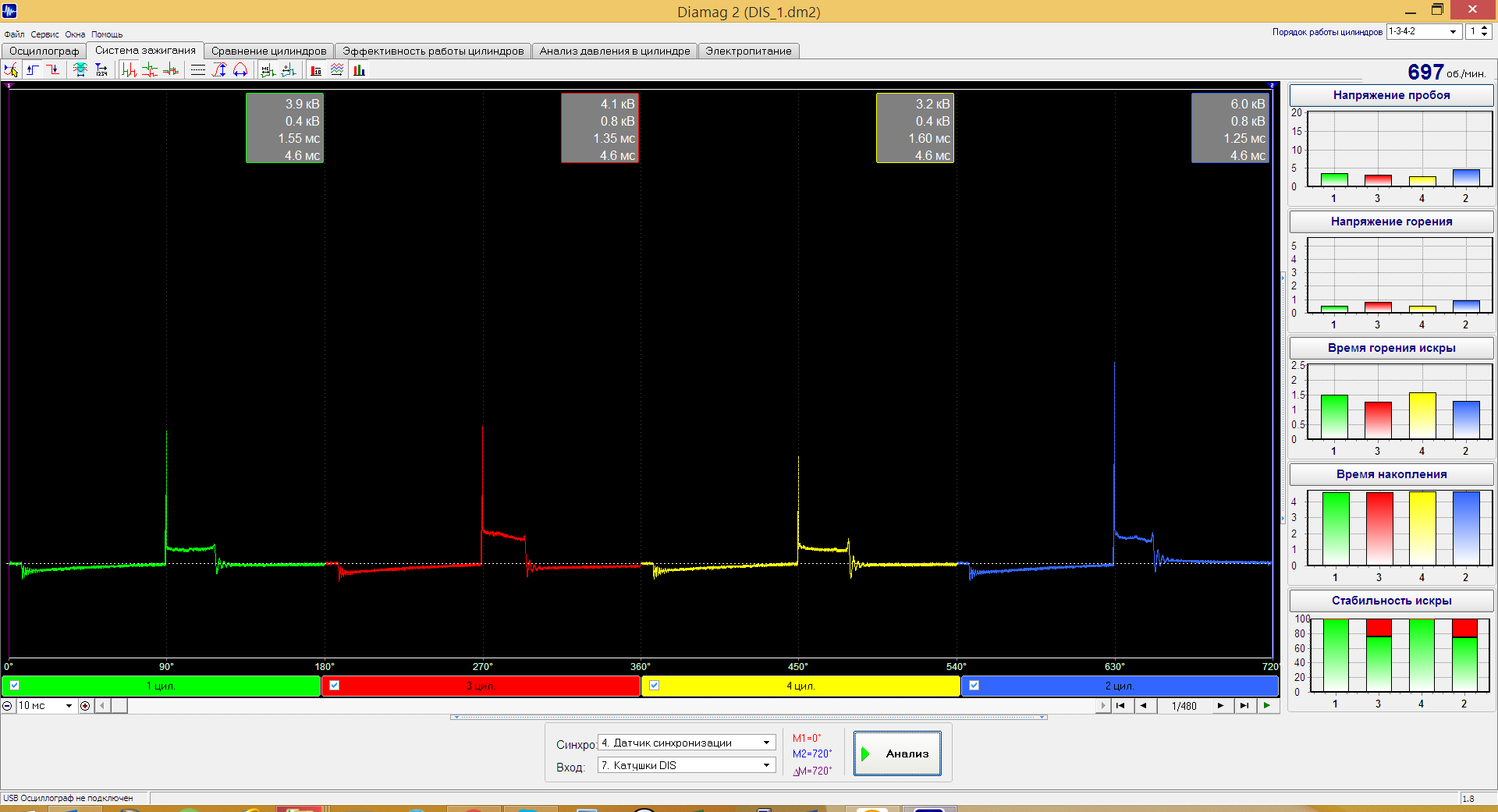Select Система зажигания tab
Screen dimensions: 1498x812
click(x=145, y=50)
